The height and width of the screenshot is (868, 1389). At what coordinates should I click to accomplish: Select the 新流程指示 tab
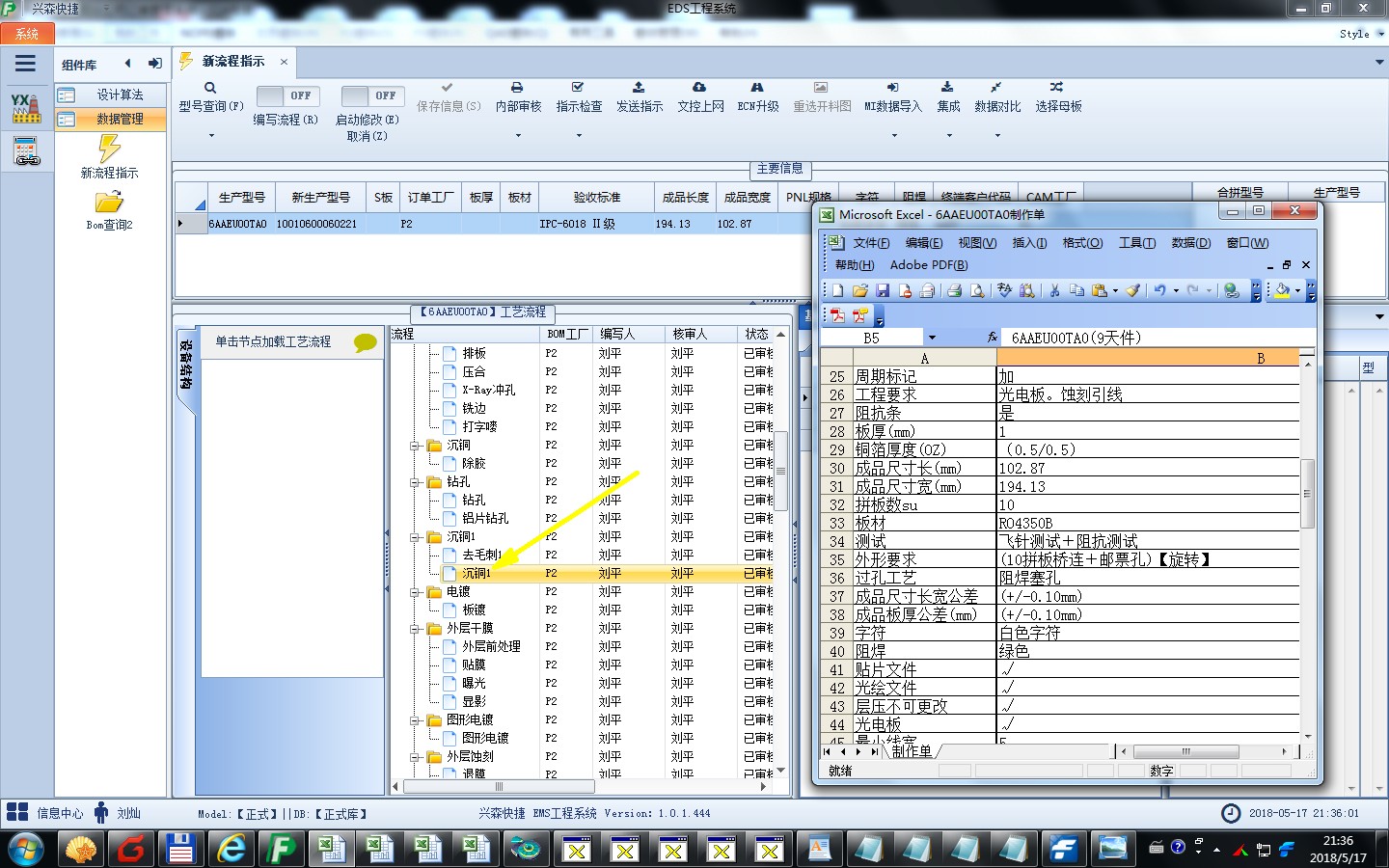click(232, 62)
